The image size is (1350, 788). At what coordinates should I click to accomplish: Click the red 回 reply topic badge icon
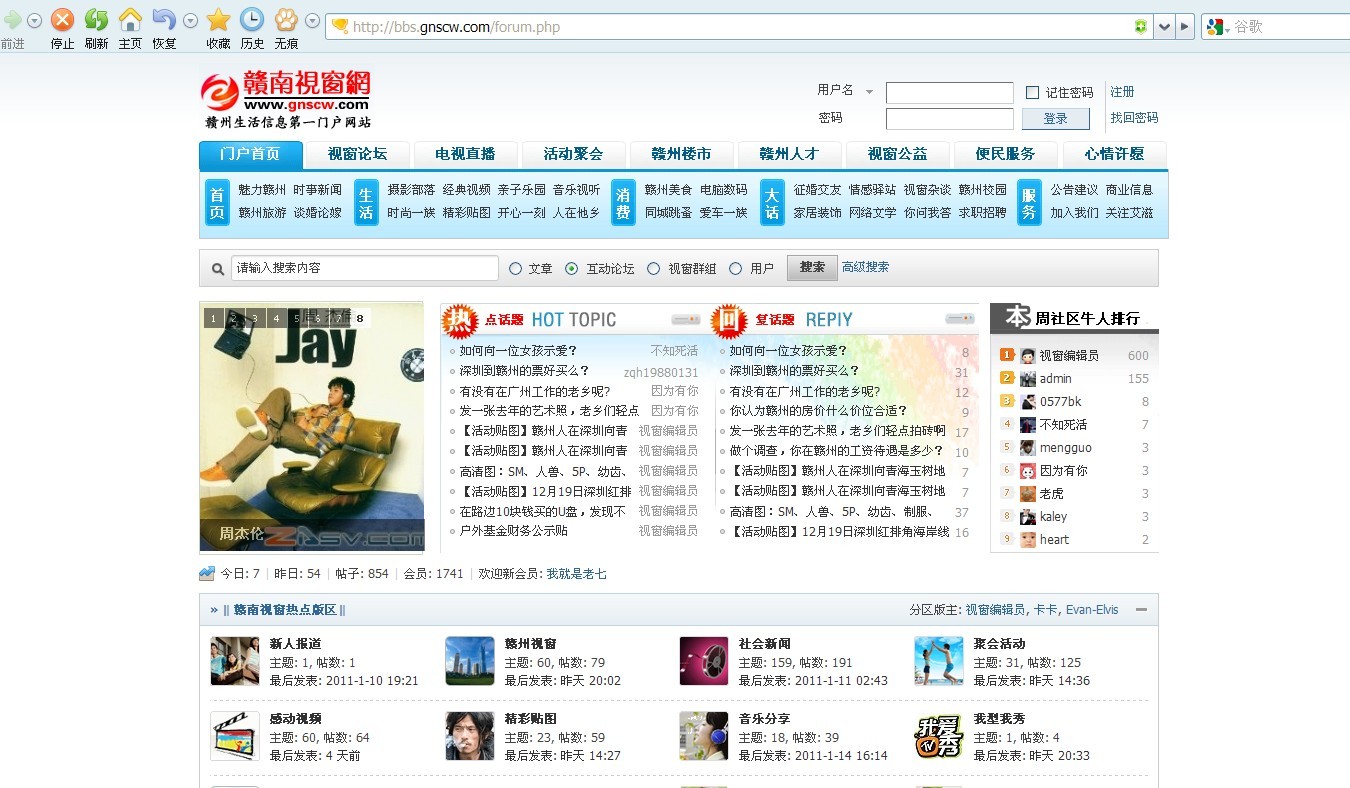[729, 320]
